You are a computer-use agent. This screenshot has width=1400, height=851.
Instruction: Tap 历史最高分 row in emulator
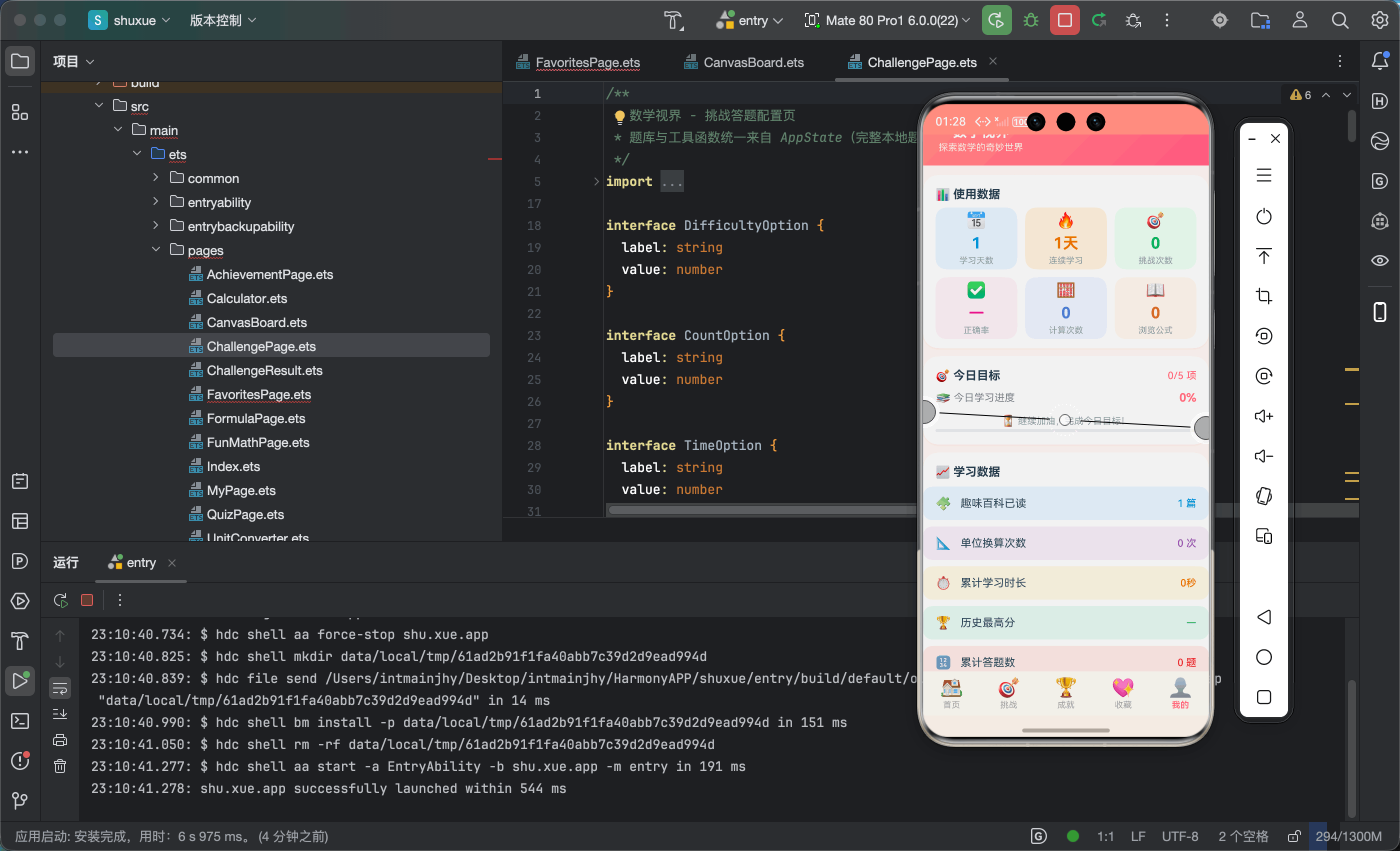point(1065,622)
